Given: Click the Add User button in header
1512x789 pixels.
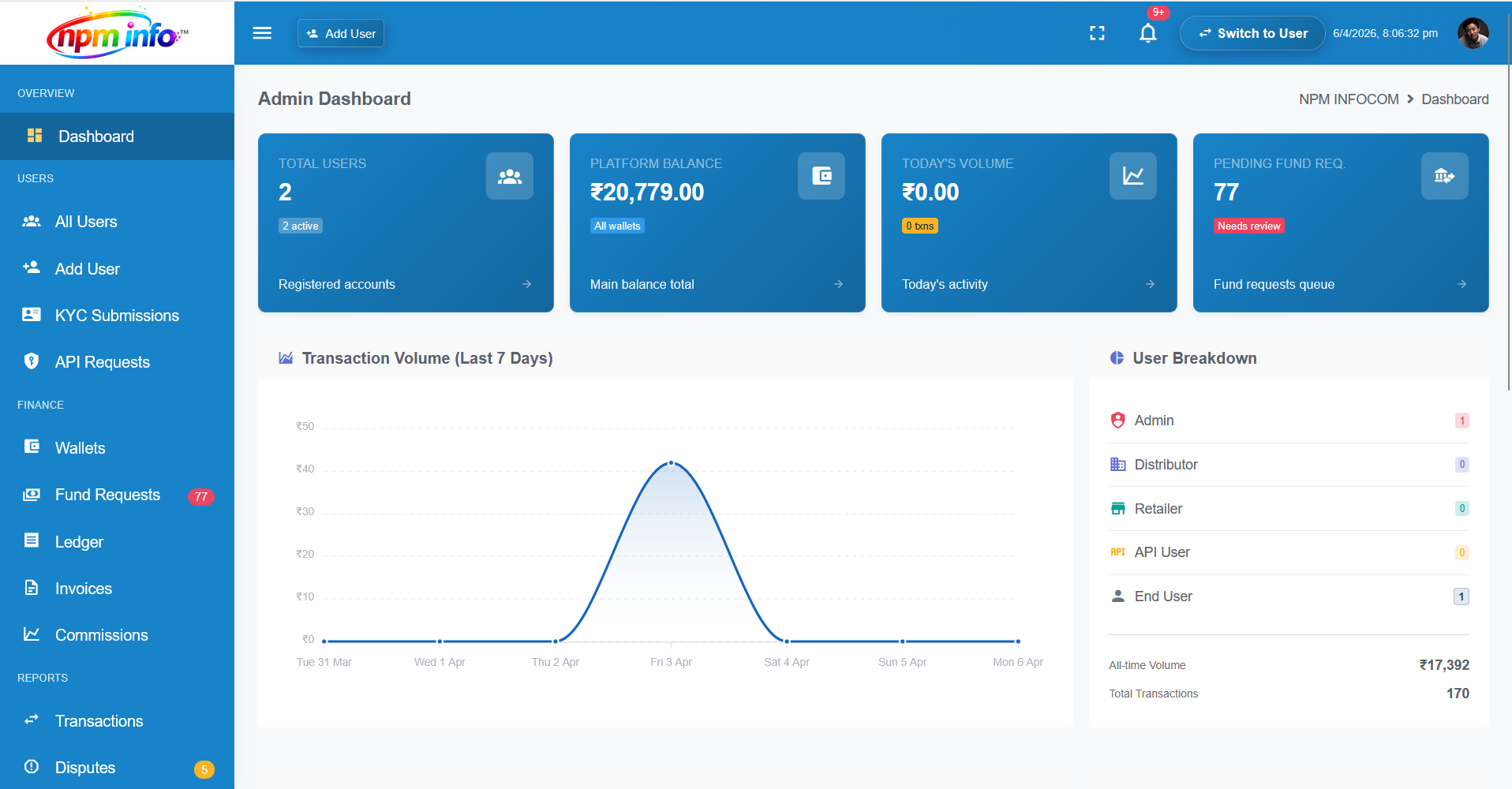Looking at the screenshot, I should click(340, 33).
